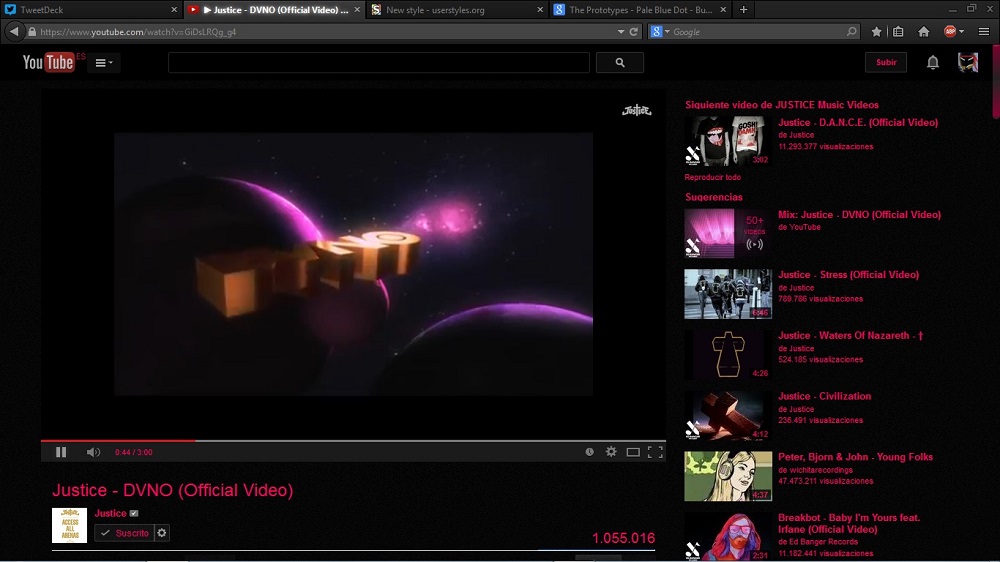Click Reproducir todo link
1000x562 pixels.
coord(712,177)
